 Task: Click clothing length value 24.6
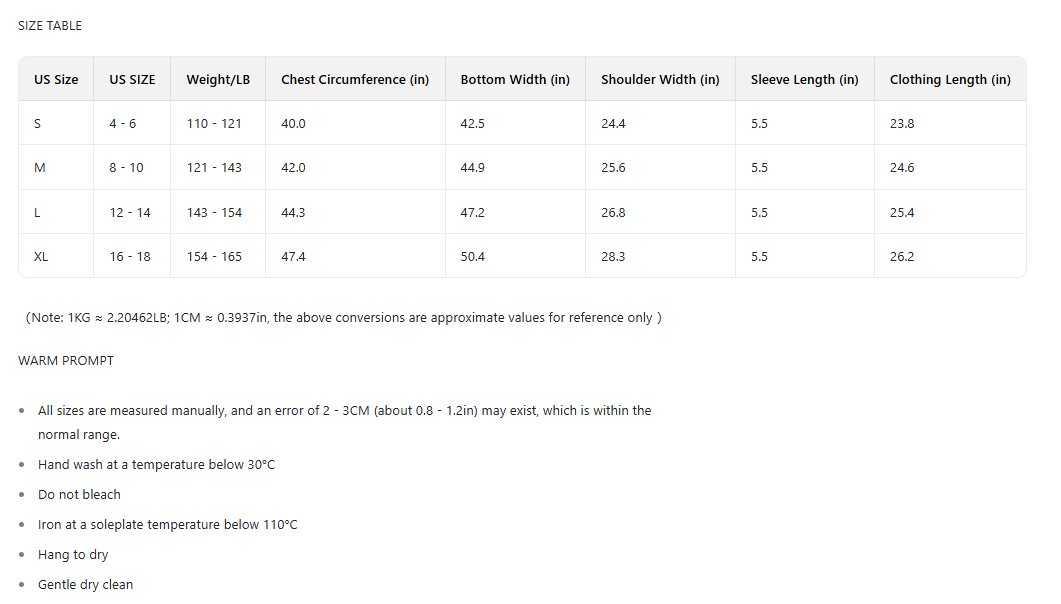click(902, 168)
